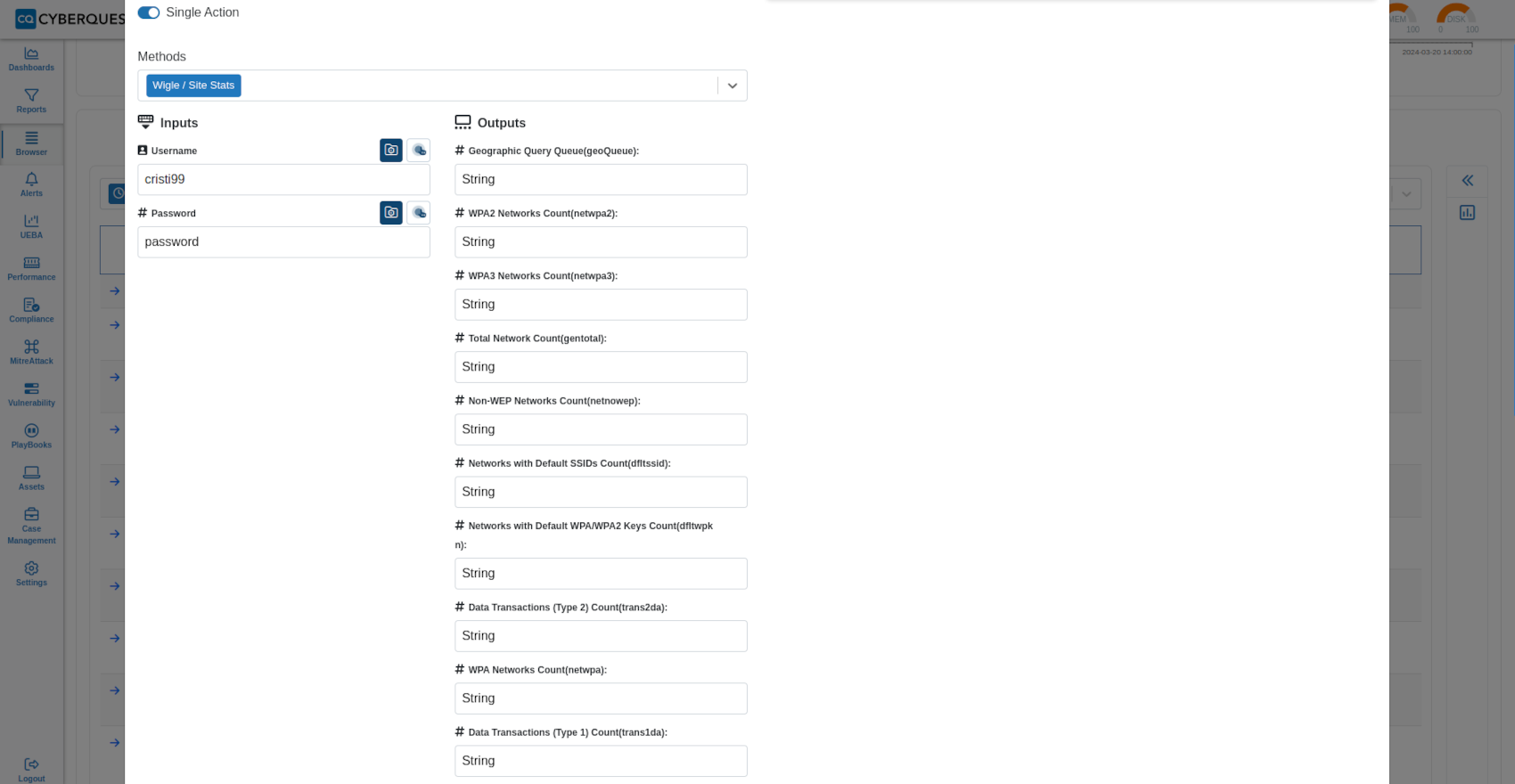Expand the Methods dropdown arrow

tap(733, 86)
